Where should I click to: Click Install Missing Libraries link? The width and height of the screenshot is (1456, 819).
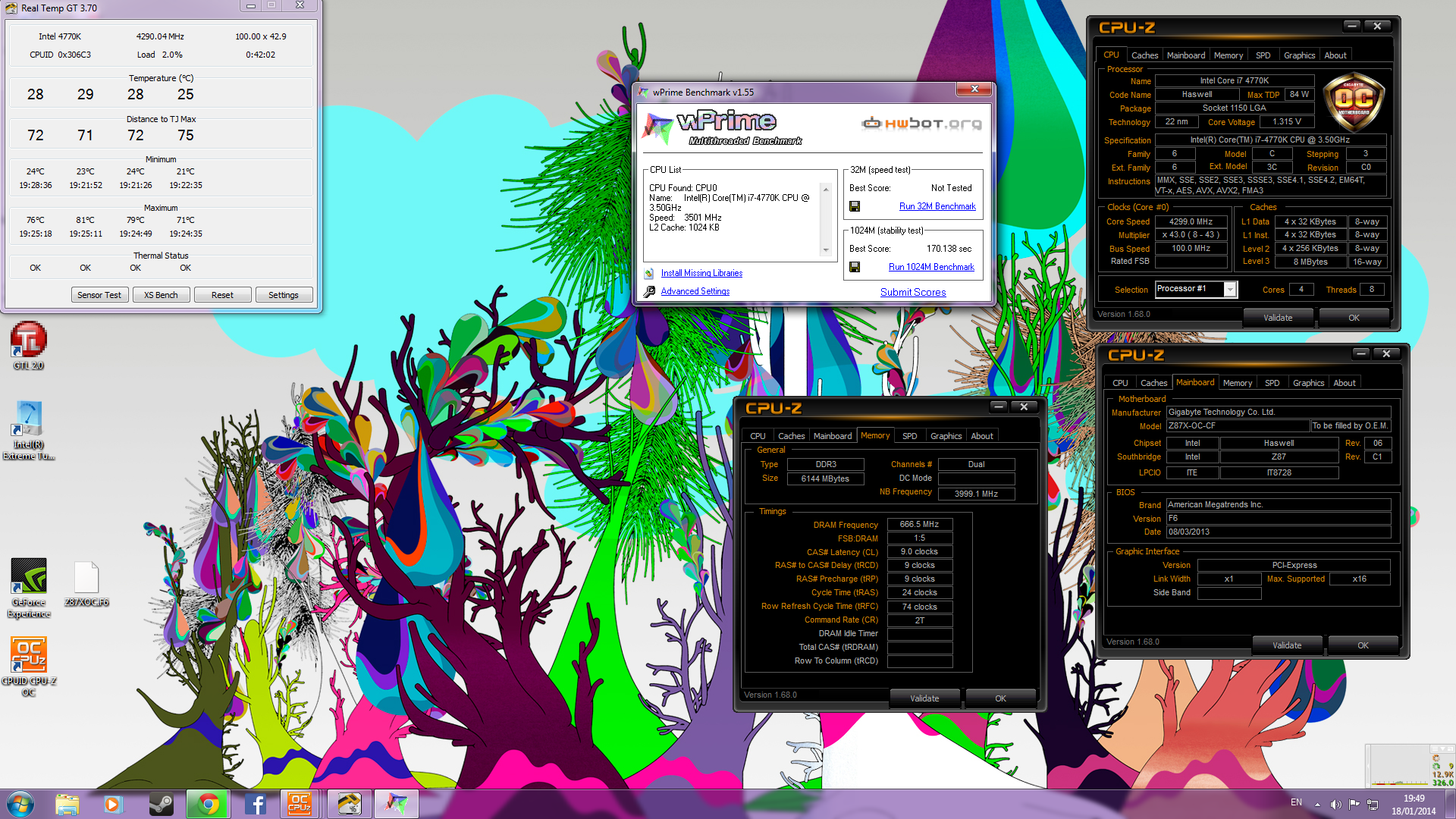[701, 273]
